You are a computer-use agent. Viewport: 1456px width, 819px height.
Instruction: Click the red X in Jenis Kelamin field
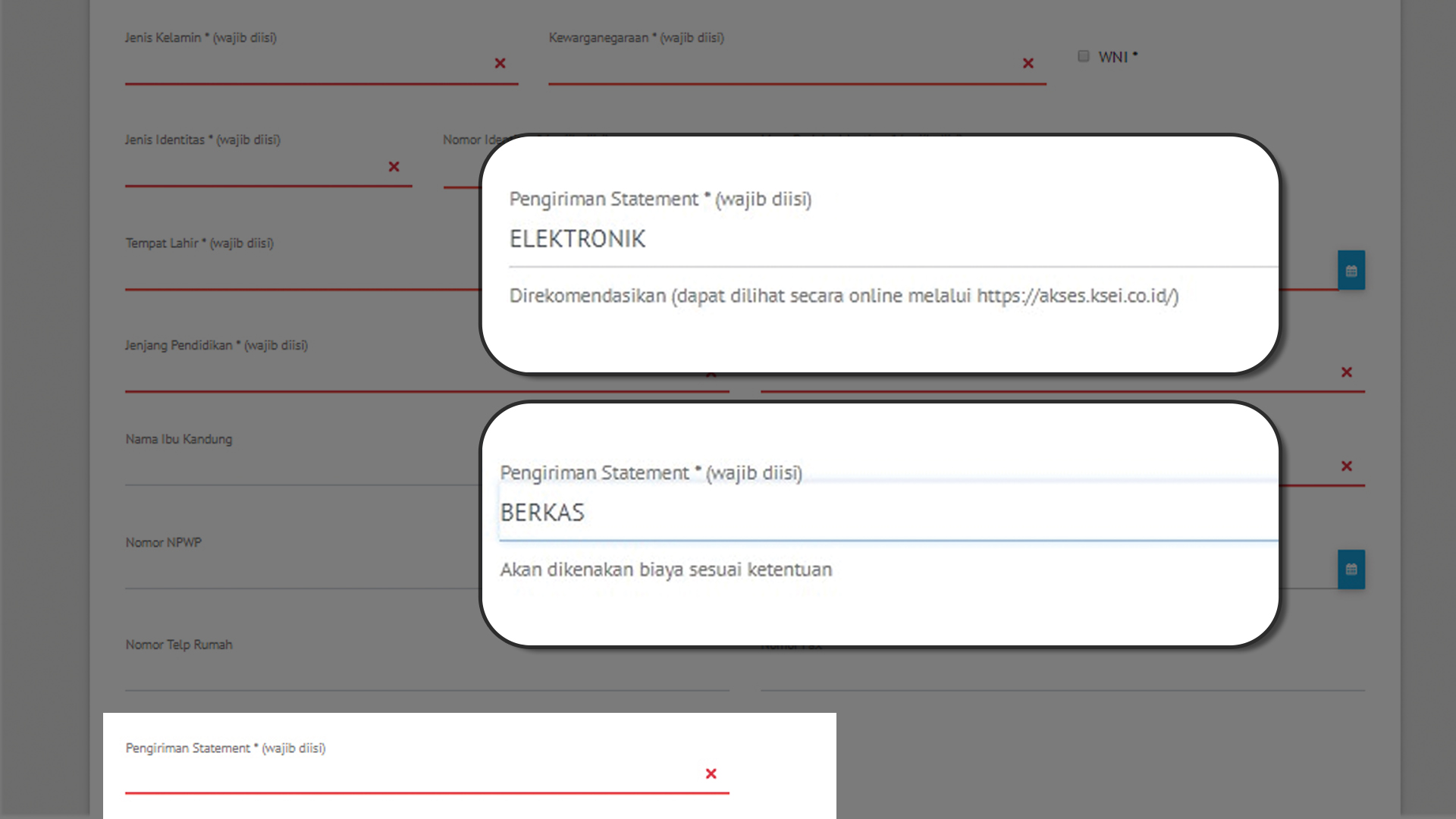point(500,64)
